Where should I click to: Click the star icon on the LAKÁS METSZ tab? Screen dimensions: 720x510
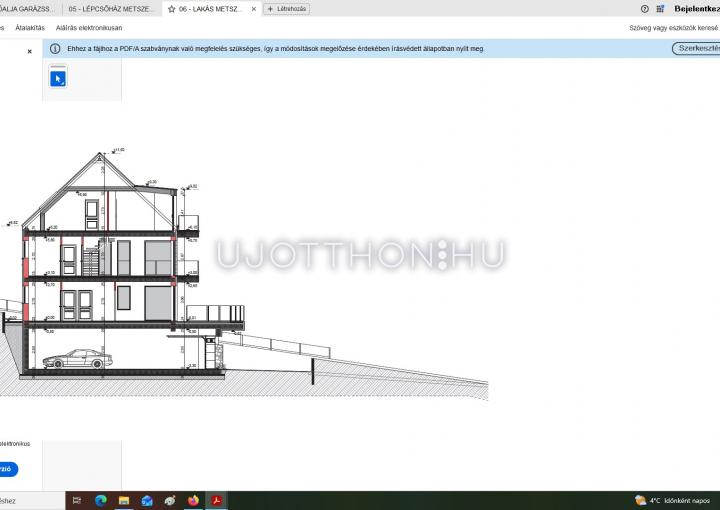(x=171, y=9)
